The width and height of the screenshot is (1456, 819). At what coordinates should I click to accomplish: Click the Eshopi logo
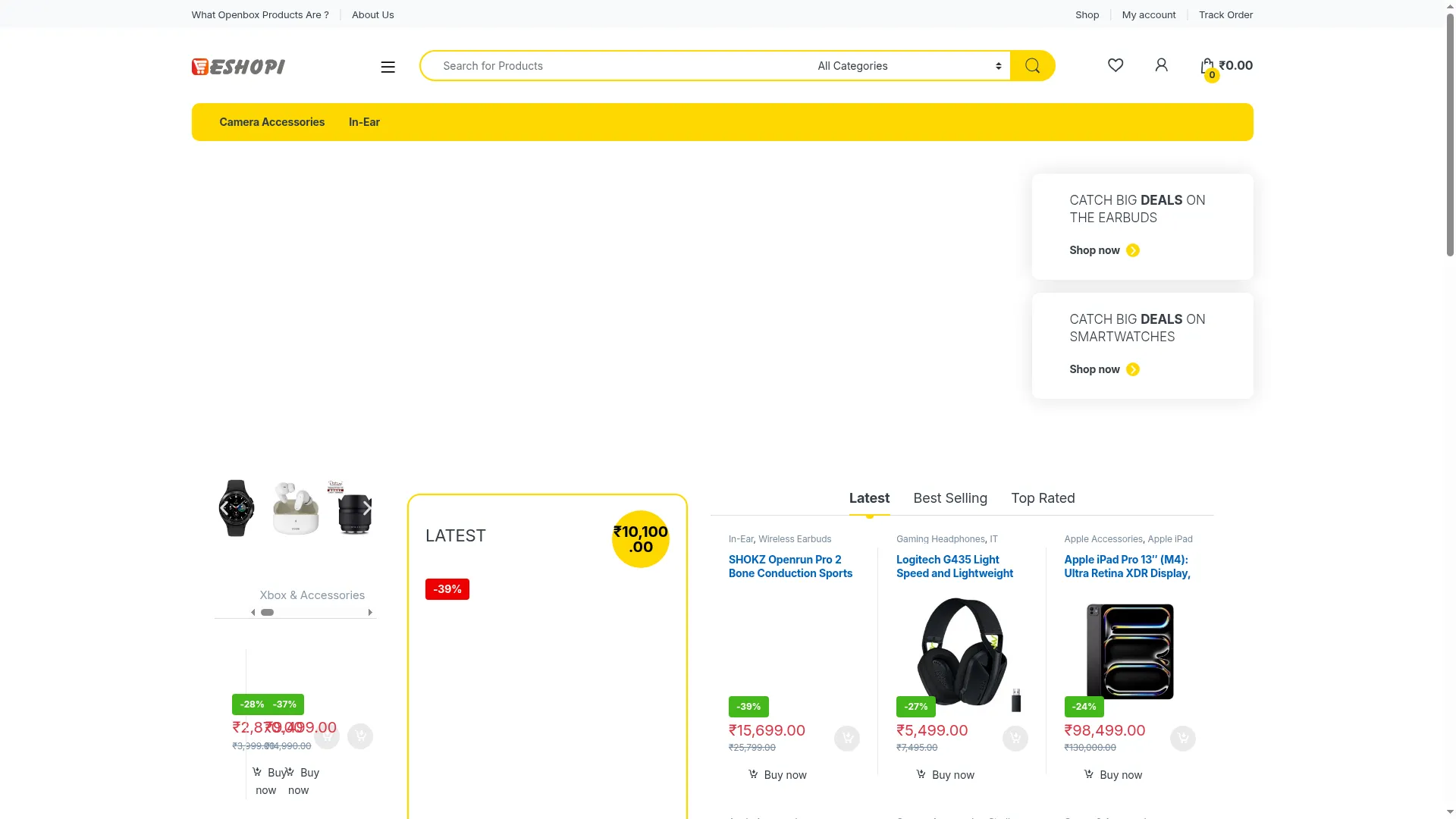(x=238, y=67)
